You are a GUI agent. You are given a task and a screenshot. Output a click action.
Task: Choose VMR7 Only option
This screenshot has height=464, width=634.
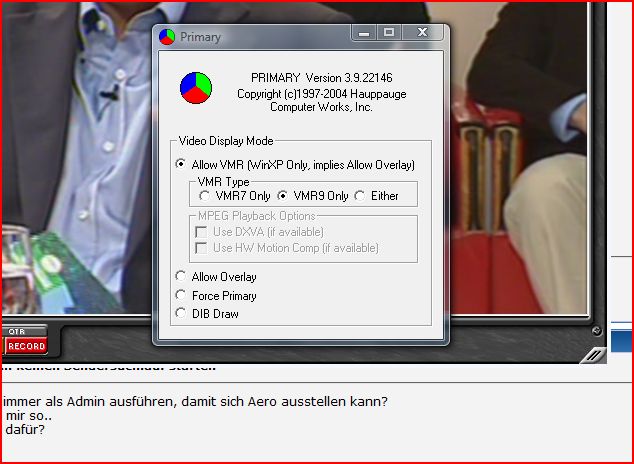click(x=204, y=196)
